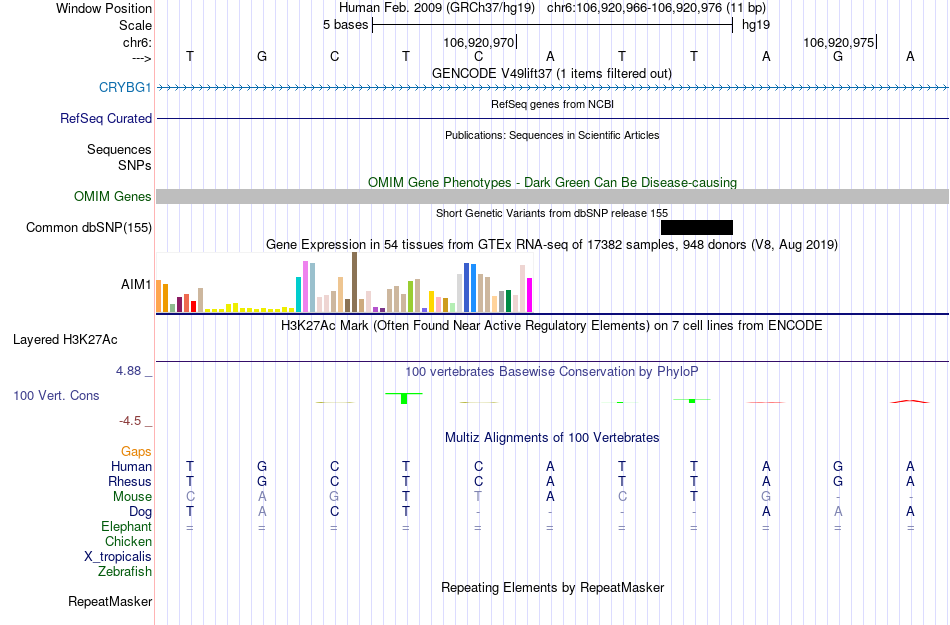
Task: Click the GENCODE V49lift37 track title
Action: pos(552,73)
